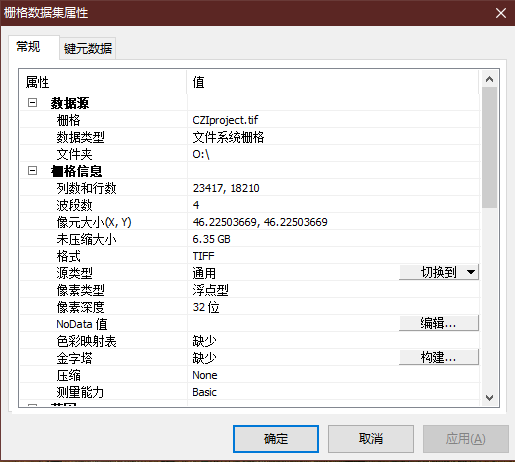Click the 编辑... button for NoData
This screenshot has height=462, width=515.
pos(439,323)
